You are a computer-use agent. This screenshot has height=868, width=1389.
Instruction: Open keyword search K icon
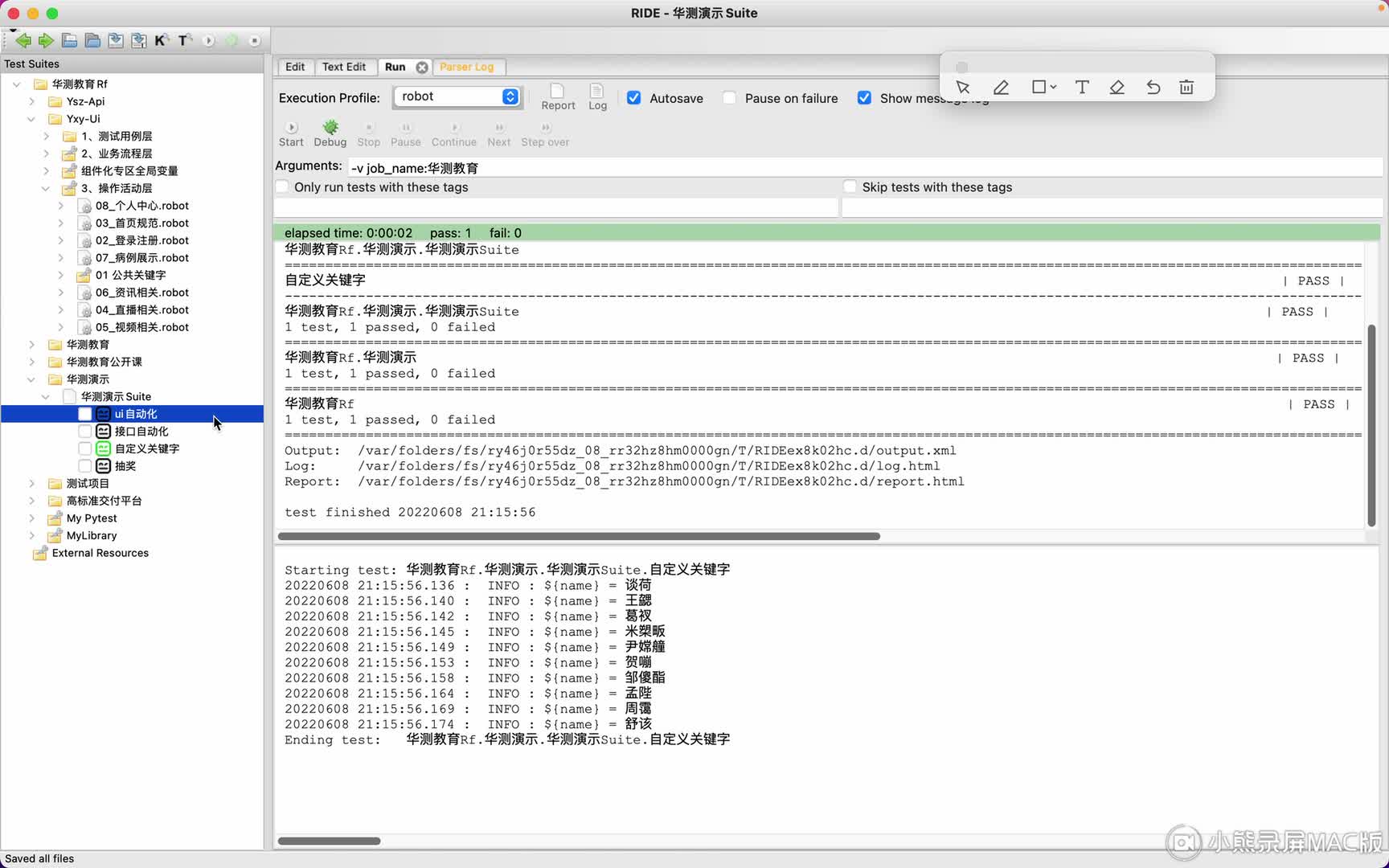pyautogui.click(x=162, y=40)
